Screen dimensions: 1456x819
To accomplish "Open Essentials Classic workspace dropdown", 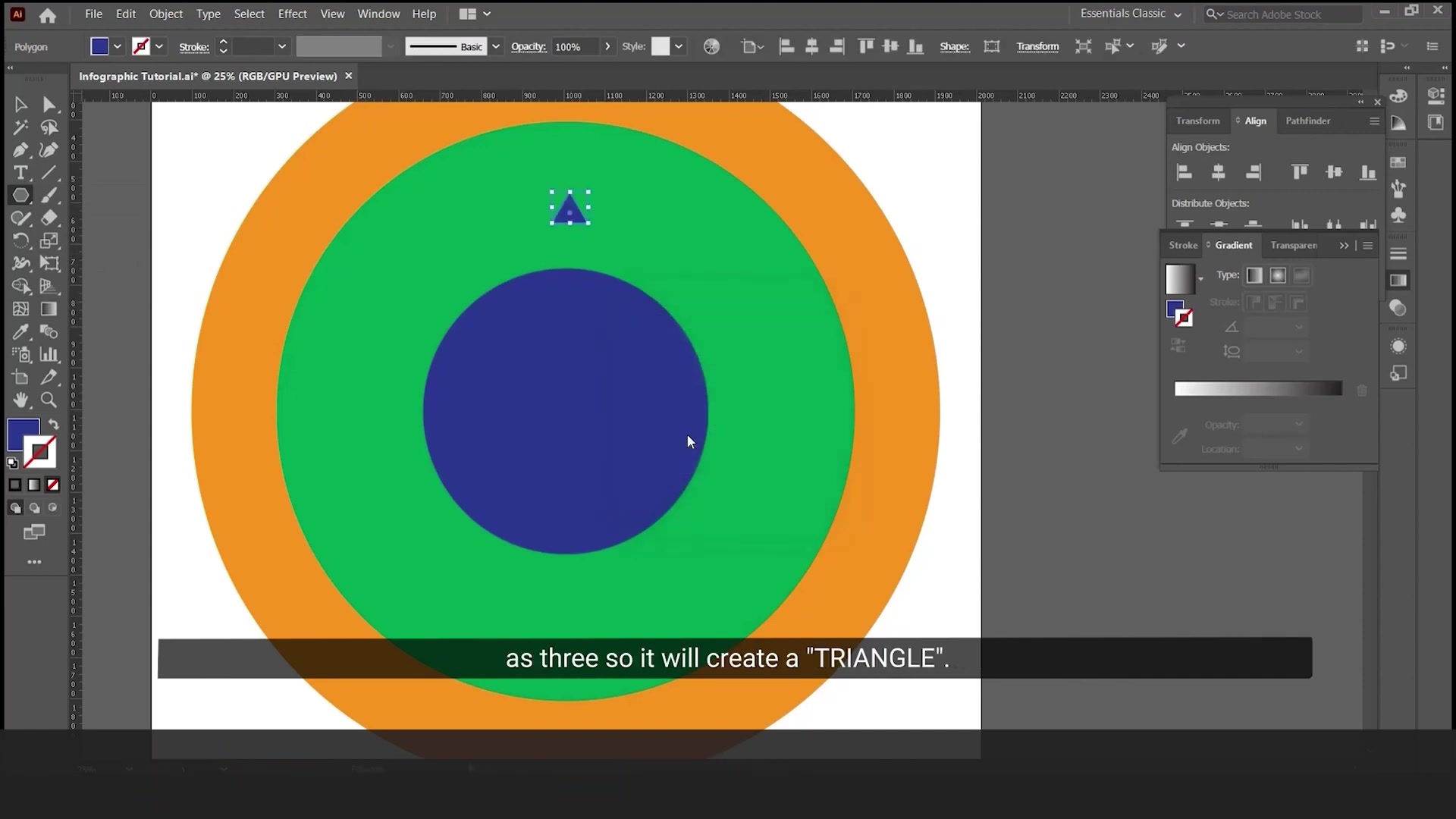I will (x=1131, y=14).
